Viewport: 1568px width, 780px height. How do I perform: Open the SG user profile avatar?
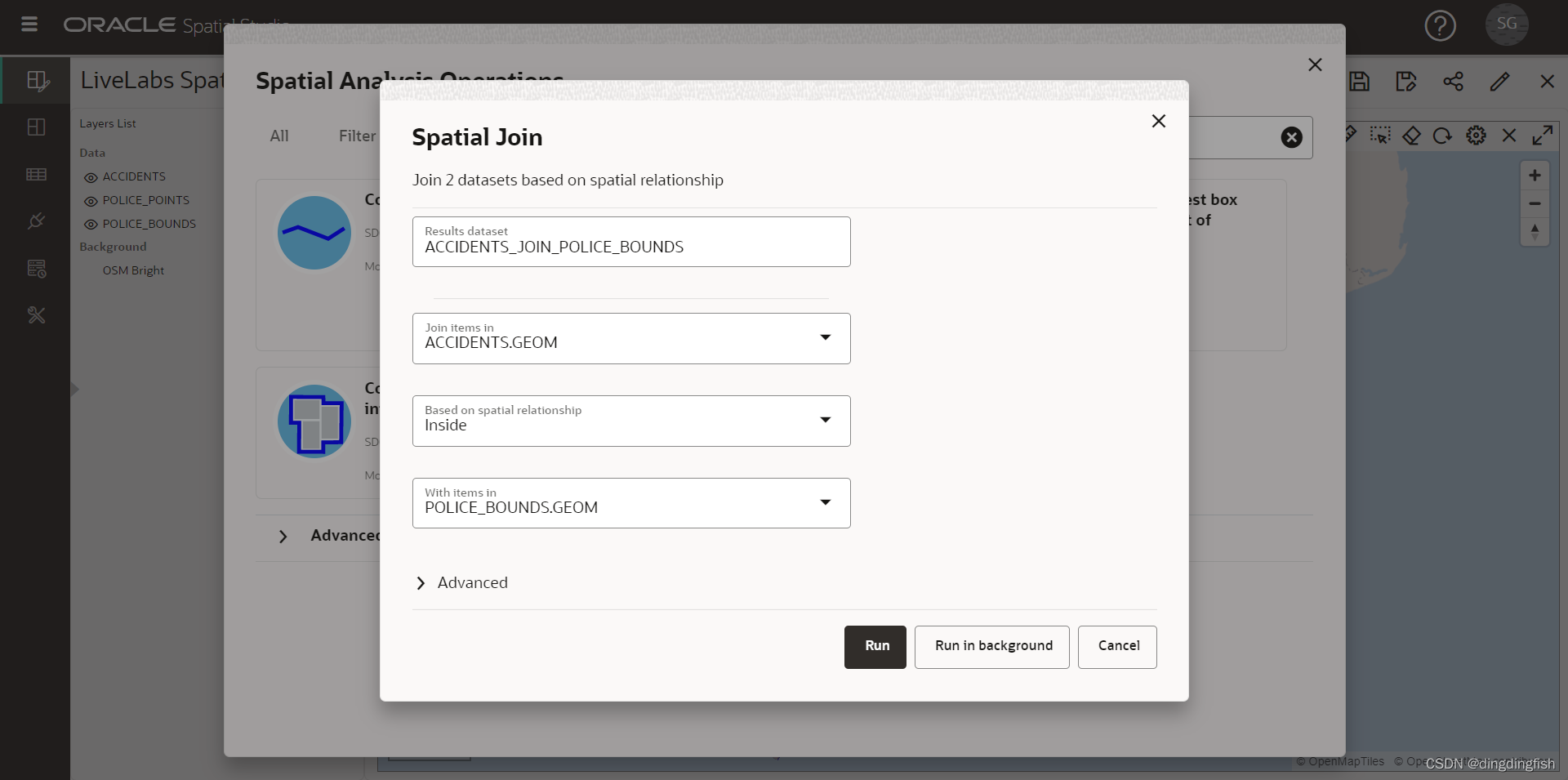1507,25
